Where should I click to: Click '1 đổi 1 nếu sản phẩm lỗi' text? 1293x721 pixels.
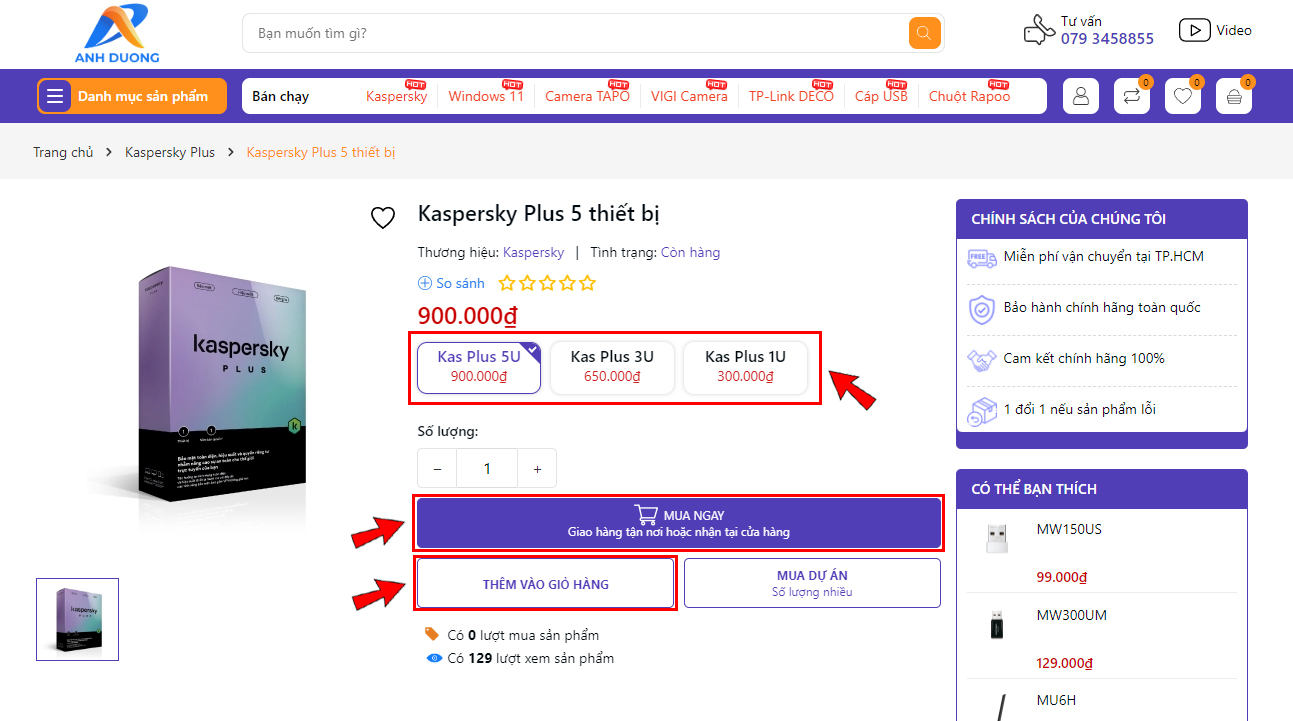click(x=1080, y=409)
